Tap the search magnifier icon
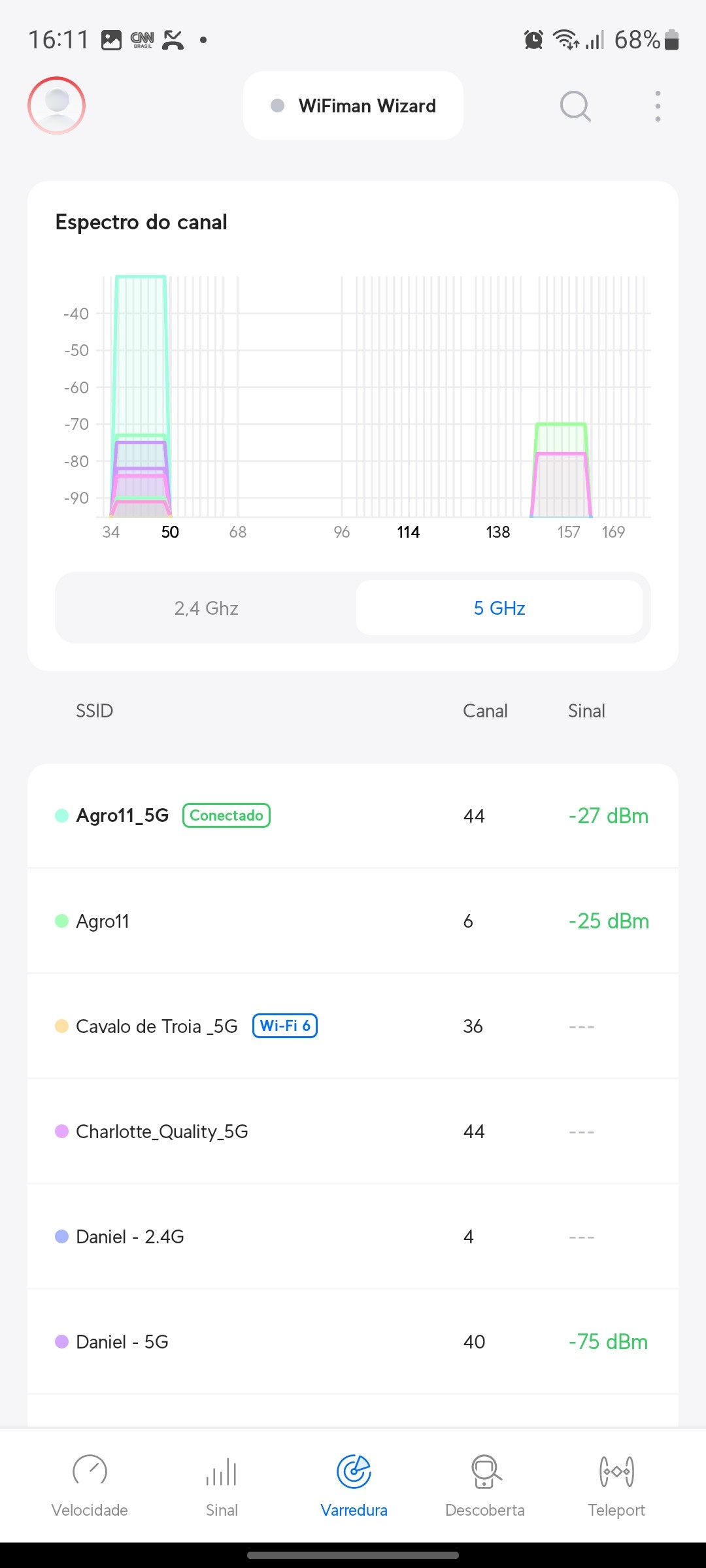 (575, 106)
